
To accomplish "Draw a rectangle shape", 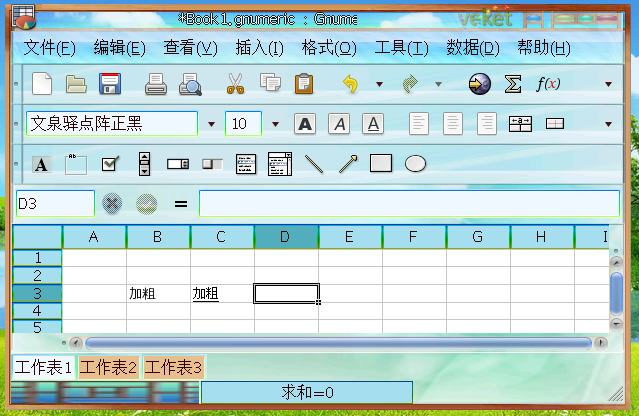I will click(x=381, y=163).
